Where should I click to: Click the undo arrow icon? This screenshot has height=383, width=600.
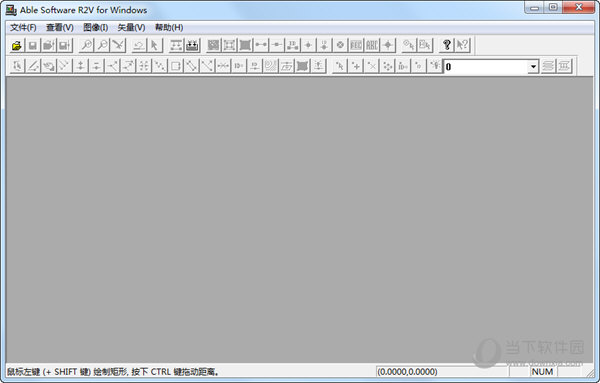139,46
